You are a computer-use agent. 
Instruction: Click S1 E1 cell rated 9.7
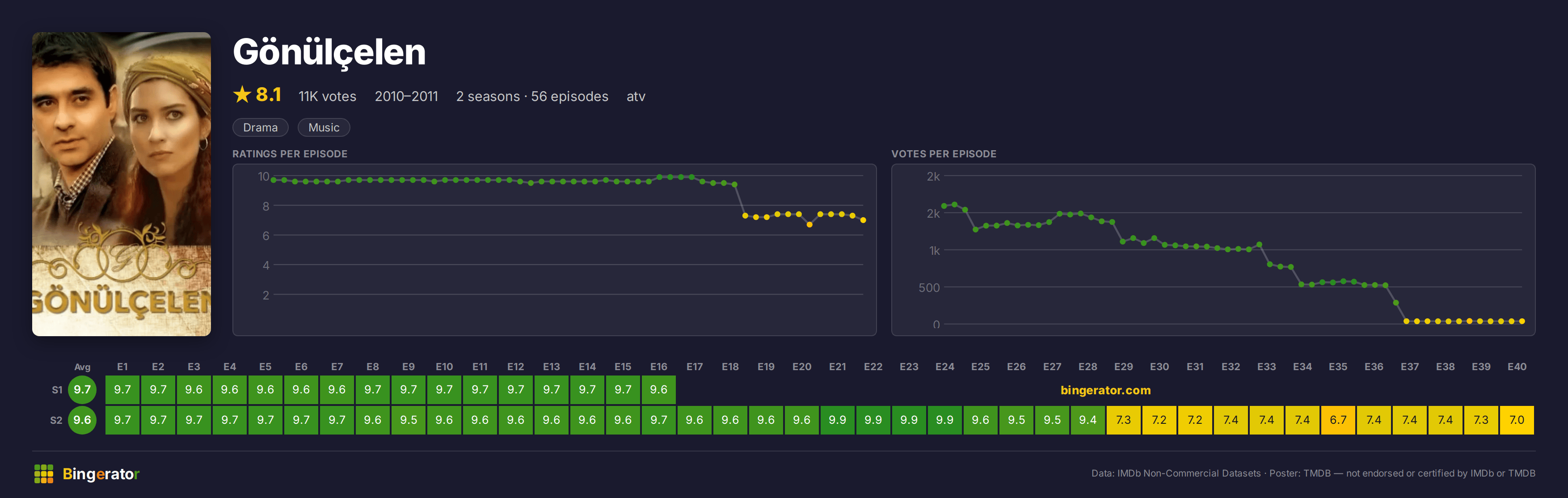point(122,390)
